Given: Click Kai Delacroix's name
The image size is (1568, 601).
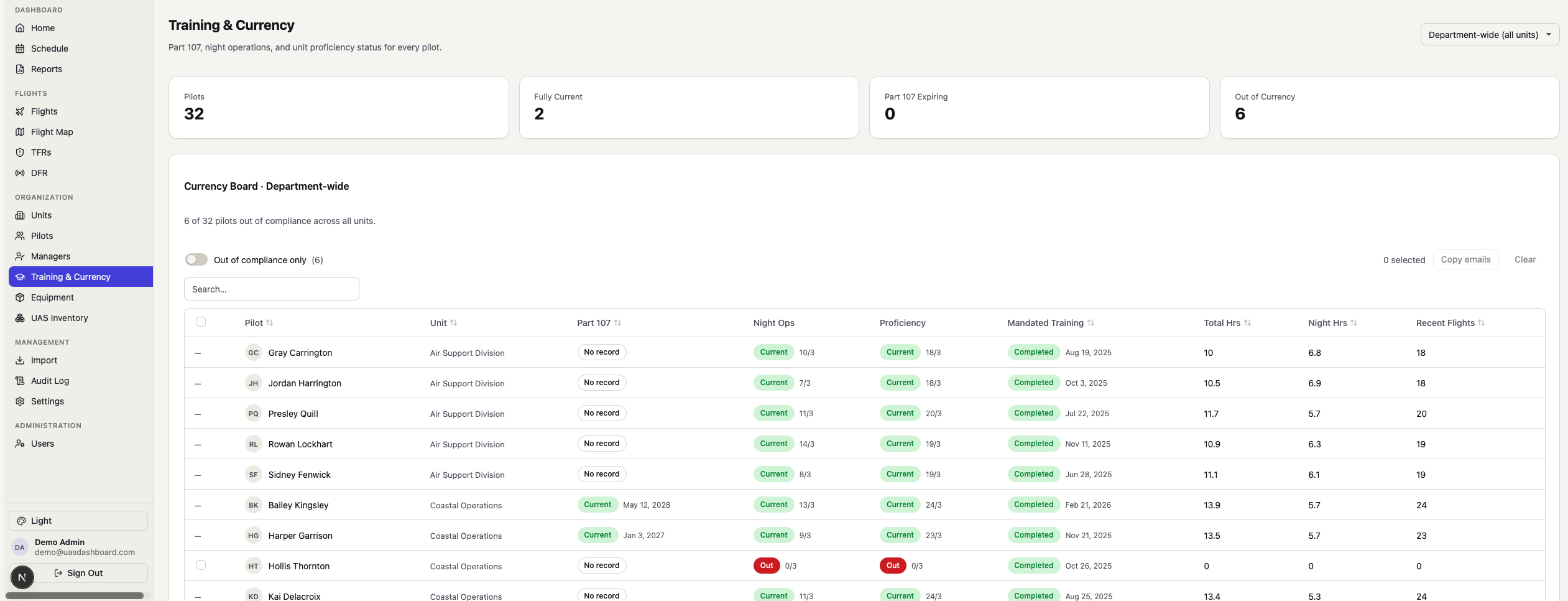Looking at the screenshot, I should pyautogui.click(x=294, y=596).
